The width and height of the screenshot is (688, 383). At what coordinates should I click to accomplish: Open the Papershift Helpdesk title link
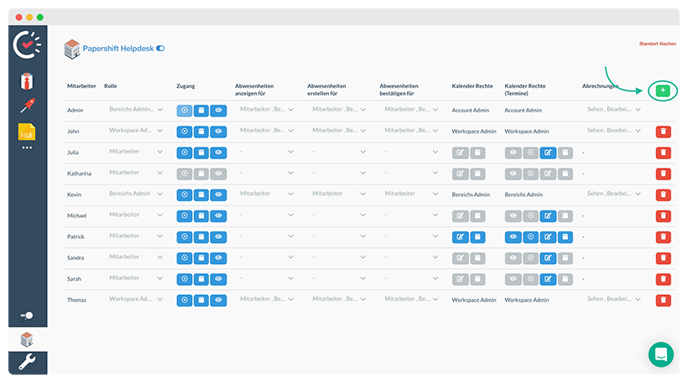[x=118, y=48]
